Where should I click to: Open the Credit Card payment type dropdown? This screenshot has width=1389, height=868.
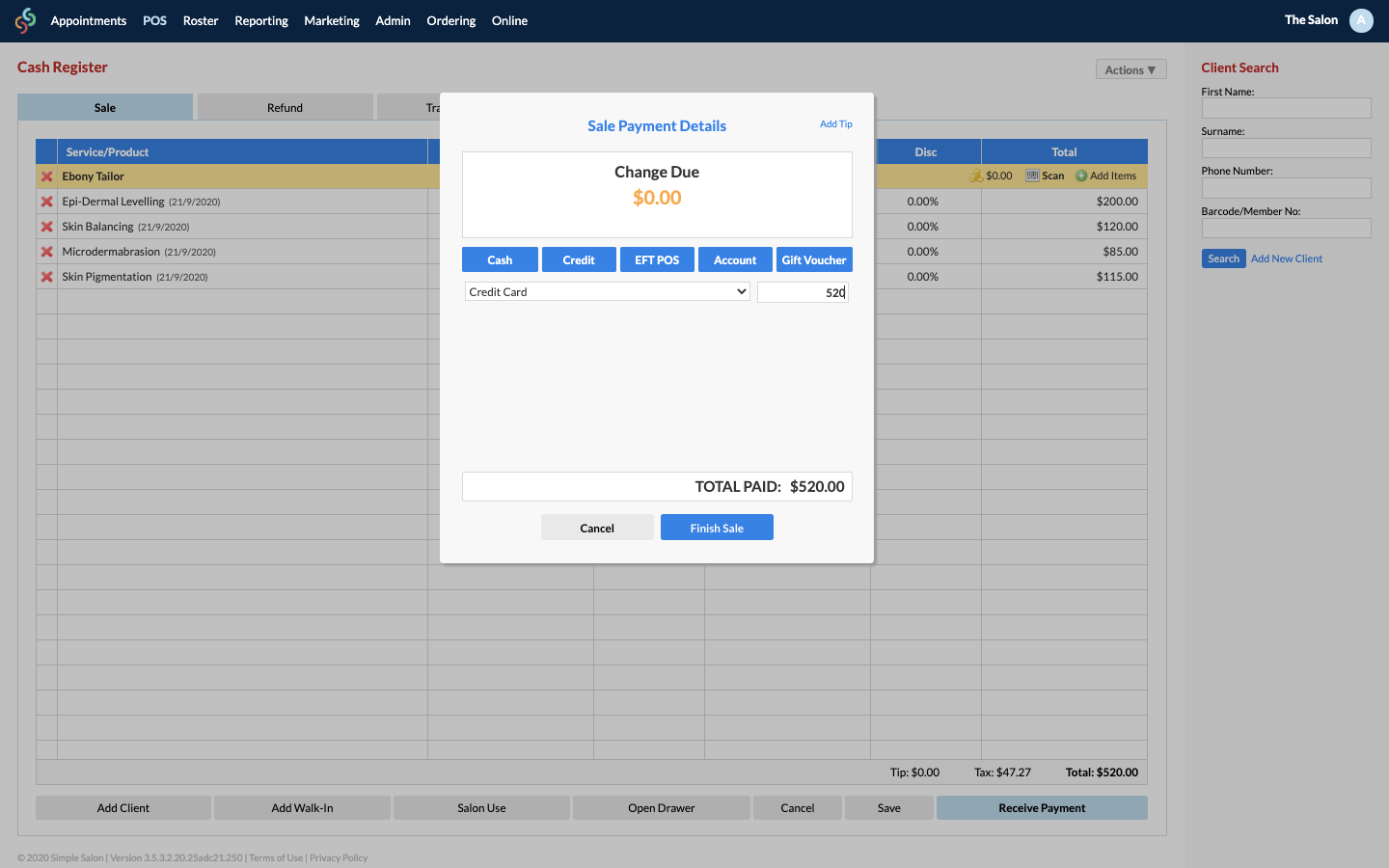[x=607, y=291]
